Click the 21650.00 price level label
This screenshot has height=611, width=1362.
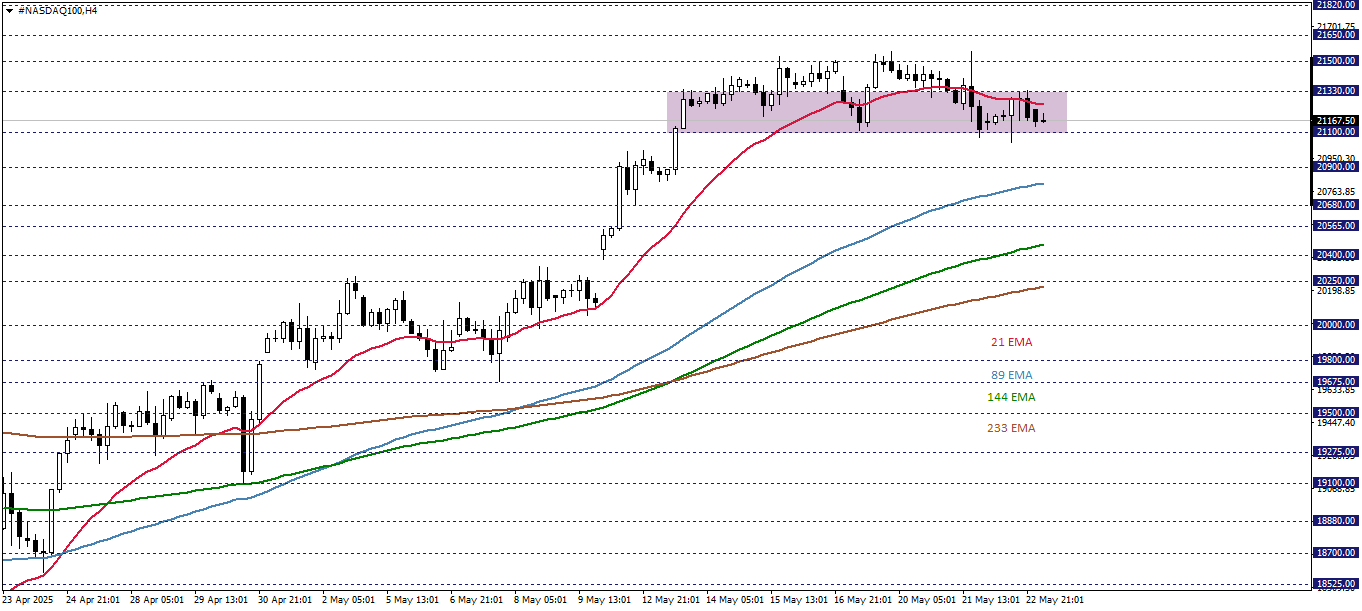click(x=1336, y=35)
